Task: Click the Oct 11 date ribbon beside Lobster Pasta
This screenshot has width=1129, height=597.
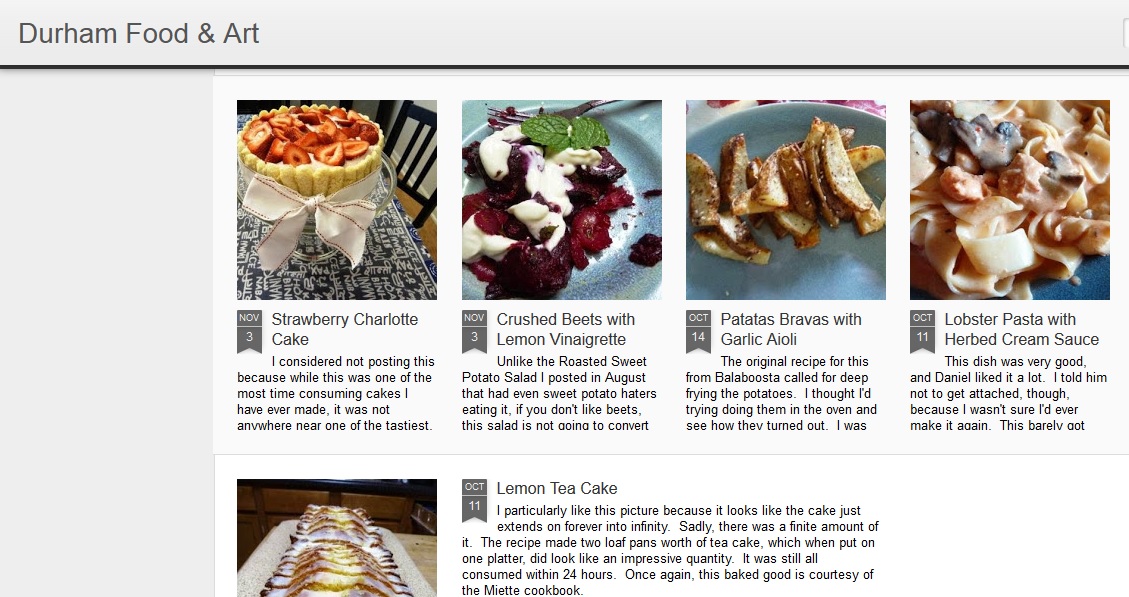Action: point(922,331)
